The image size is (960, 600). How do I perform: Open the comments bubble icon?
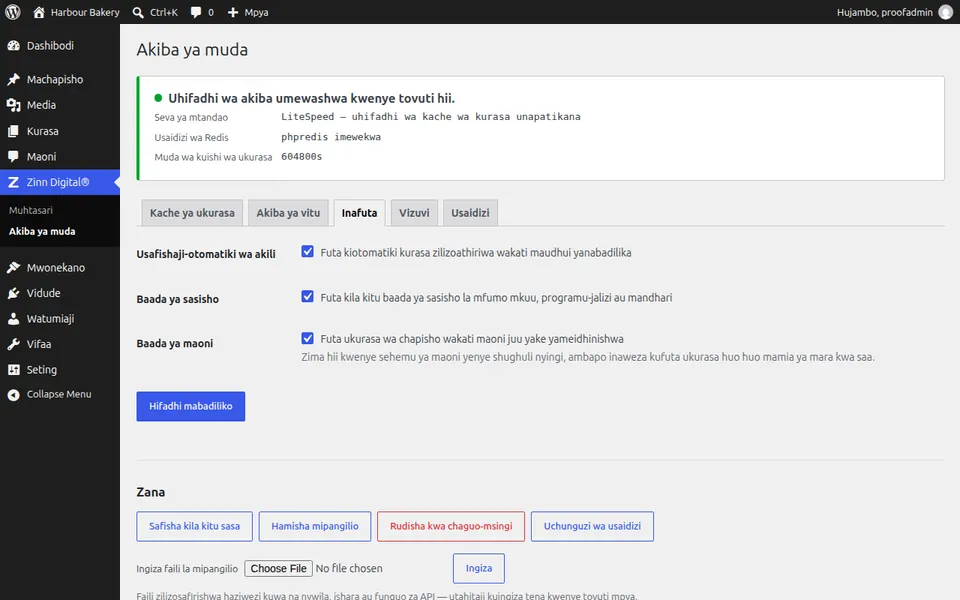[x=196, y=12]
